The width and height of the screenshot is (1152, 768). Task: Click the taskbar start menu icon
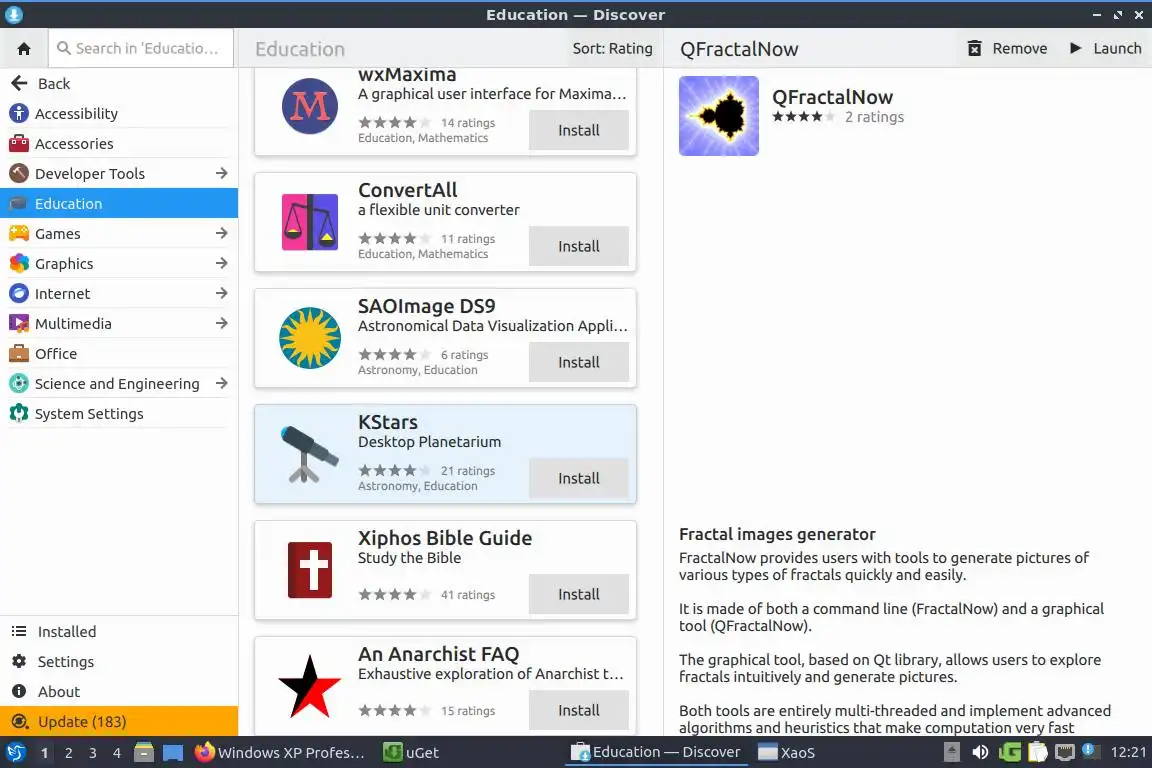15,753
